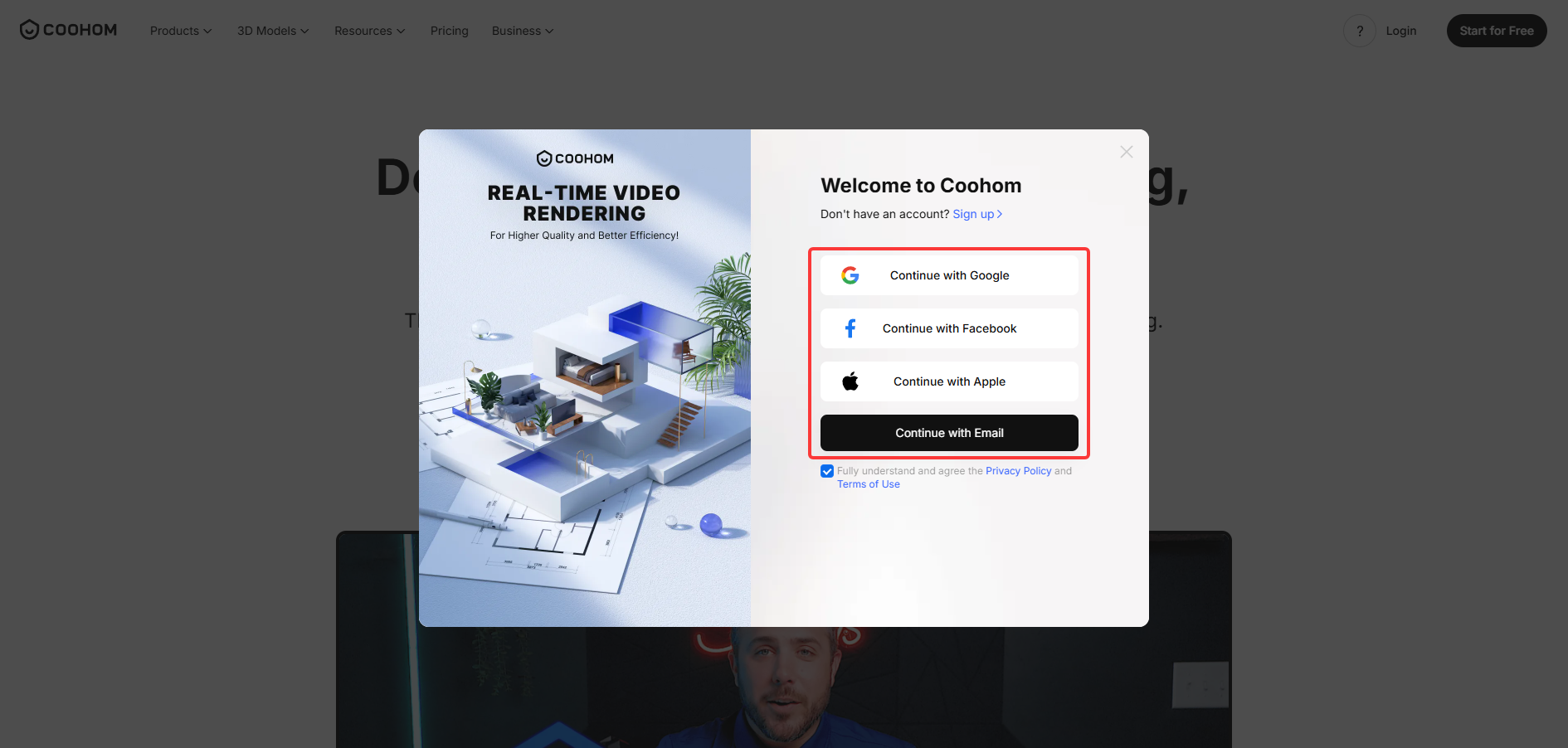1568x748 pixels.
Task: Click the Start for Free button
Action: [x=1497, y=31]
